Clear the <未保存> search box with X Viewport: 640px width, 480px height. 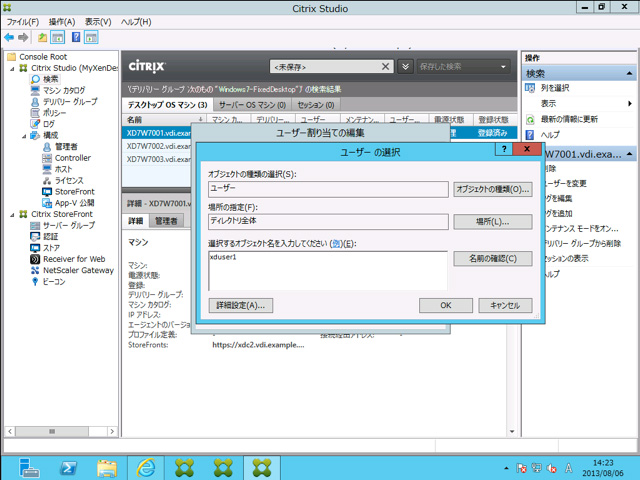[x=385, y=67]
